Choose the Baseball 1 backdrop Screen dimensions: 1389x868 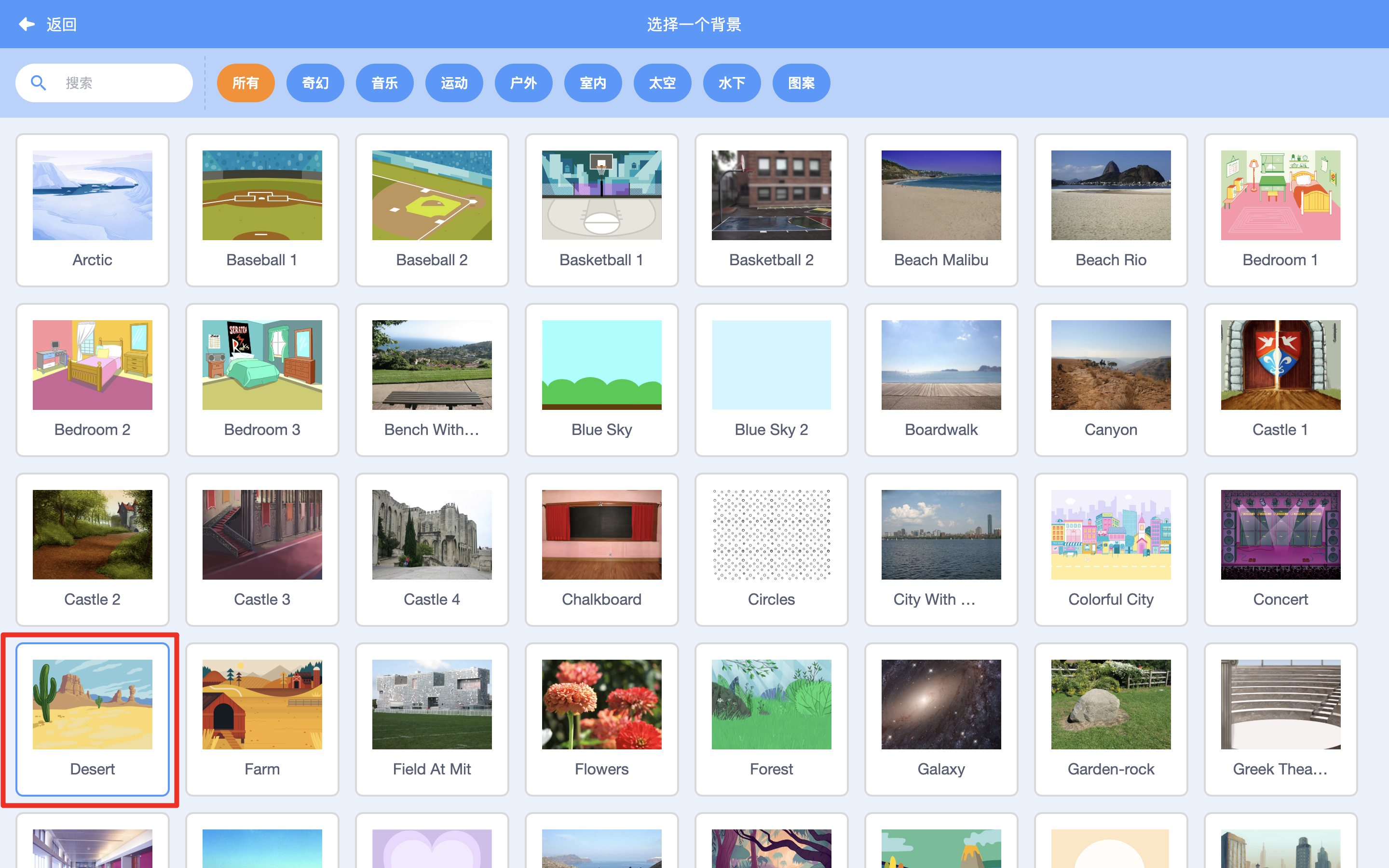(262, 210)
